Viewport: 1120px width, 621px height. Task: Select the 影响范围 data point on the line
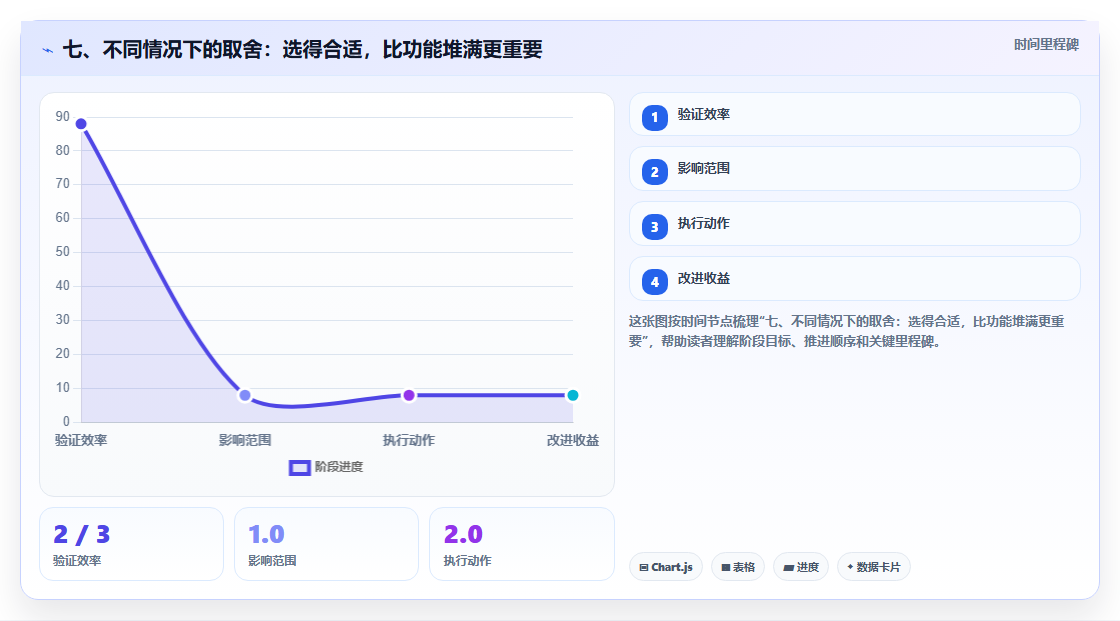click(x=245, y=395)
